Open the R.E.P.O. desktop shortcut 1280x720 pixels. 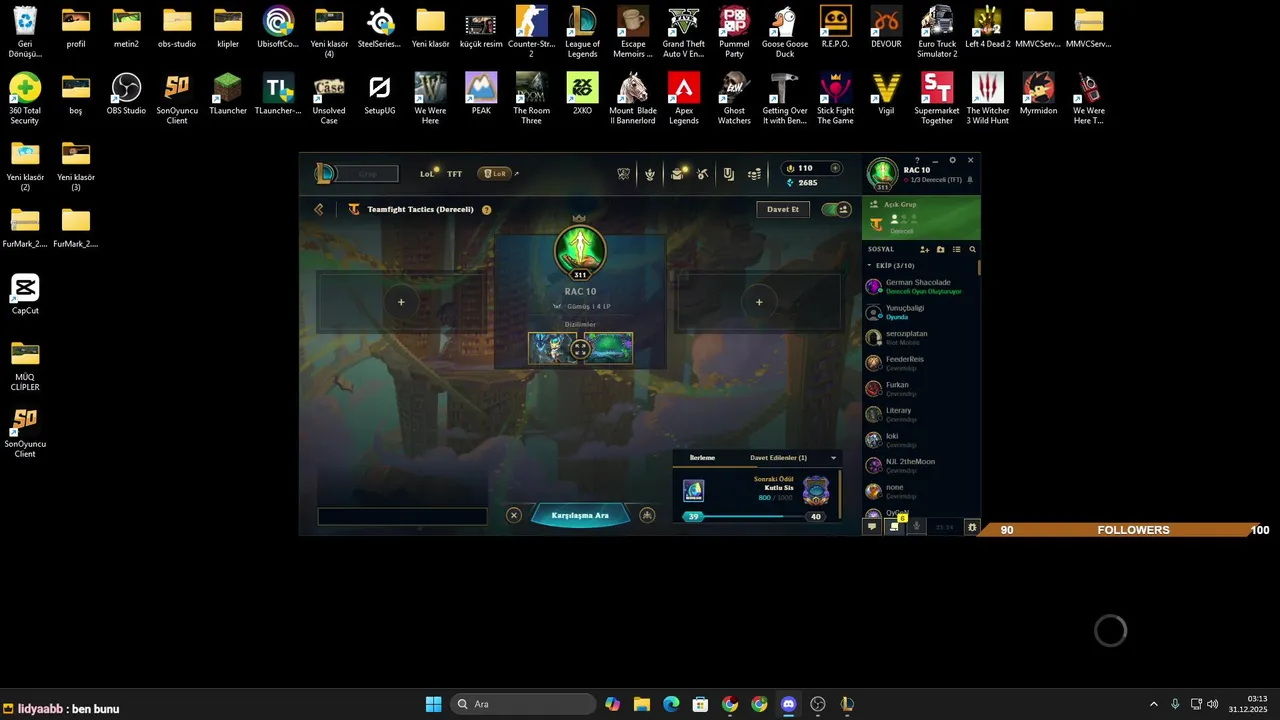[x=835, y=28]
